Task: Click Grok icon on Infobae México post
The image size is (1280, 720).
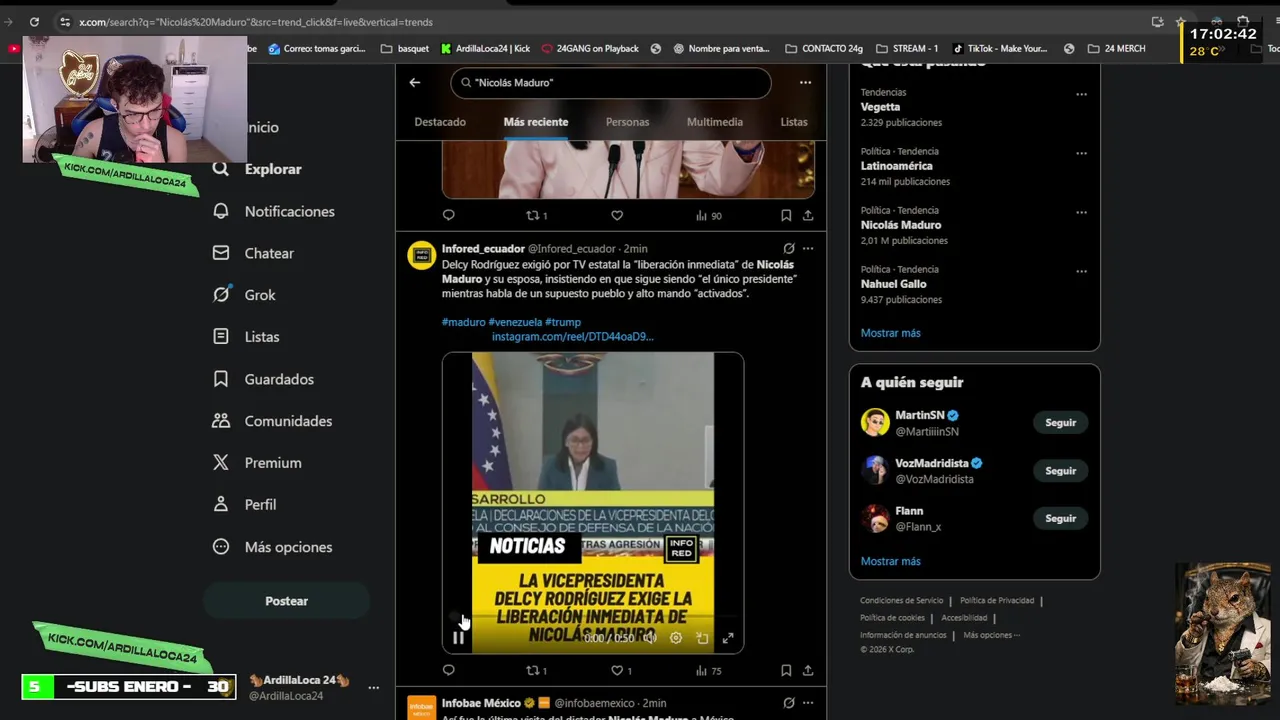Action: (x=789, y=703)
